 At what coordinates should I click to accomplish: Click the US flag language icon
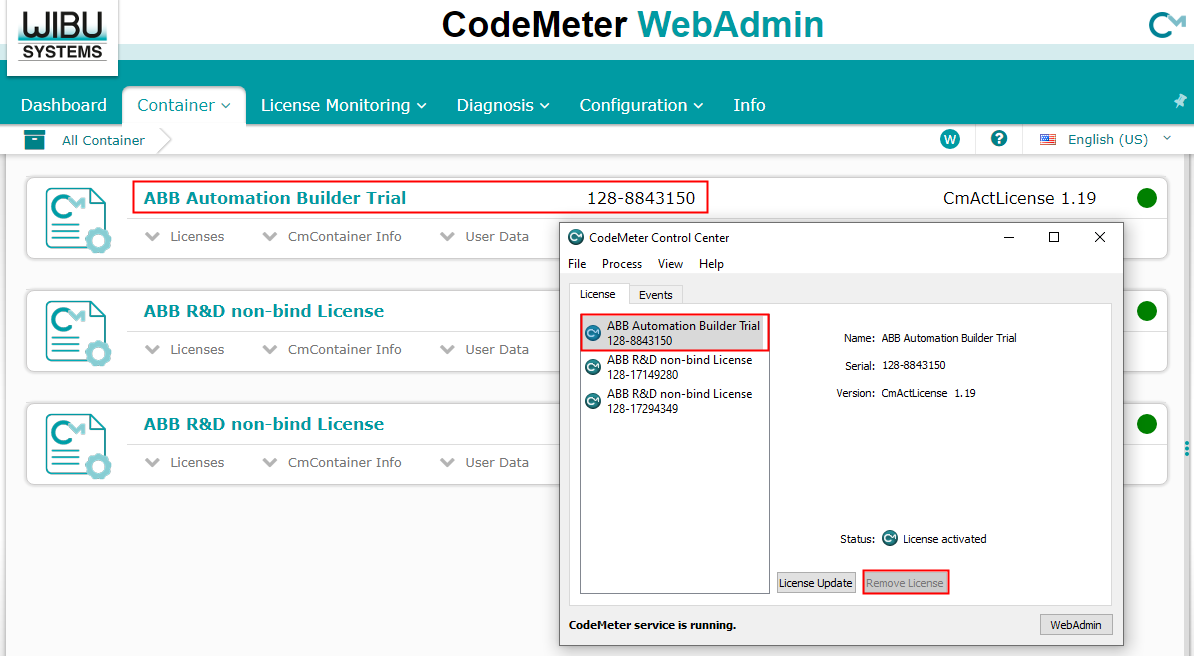click(x=1048, y=139)
